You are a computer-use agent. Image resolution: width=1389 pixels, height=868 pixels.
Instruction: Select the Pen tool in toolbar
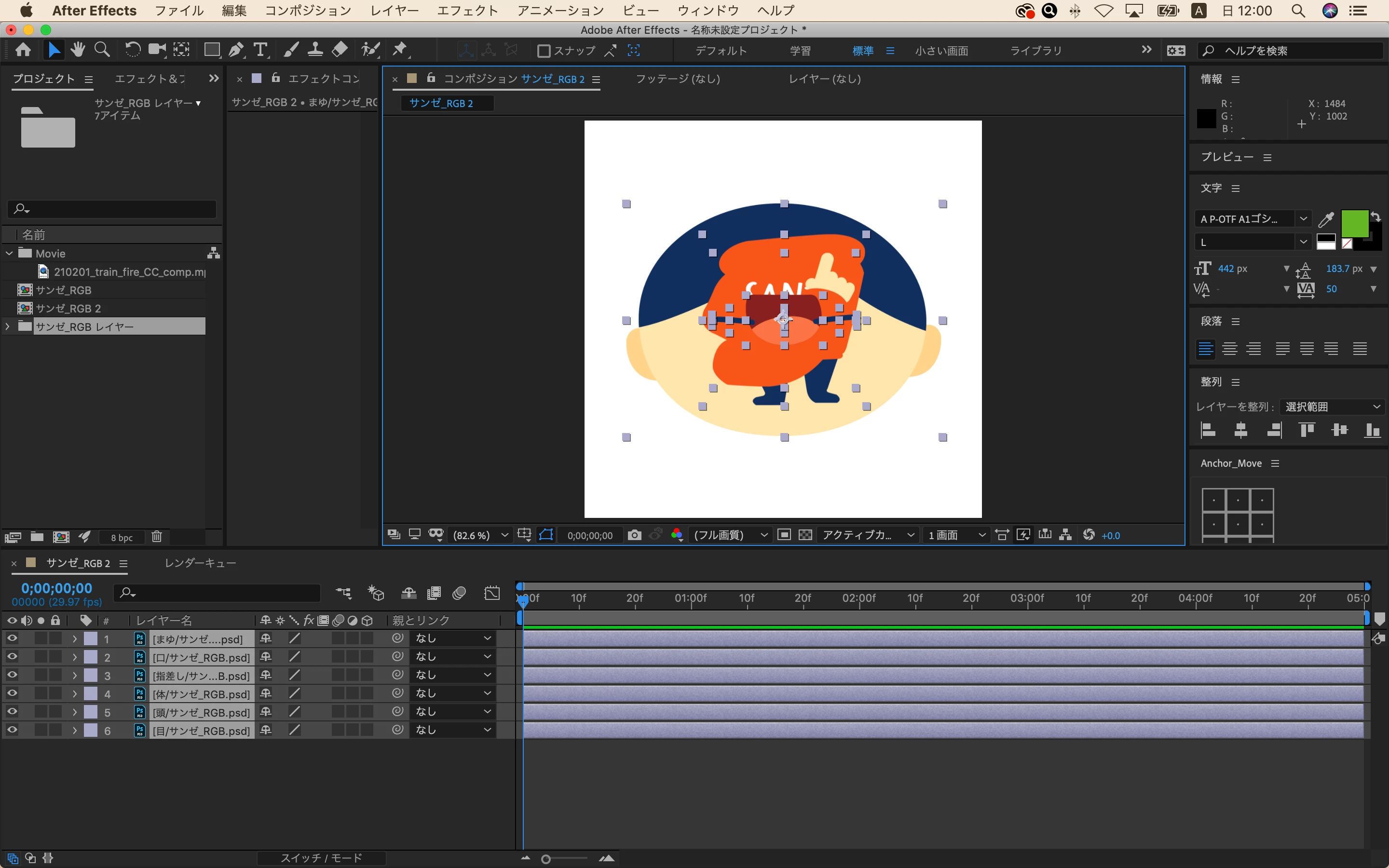[235, 51]
